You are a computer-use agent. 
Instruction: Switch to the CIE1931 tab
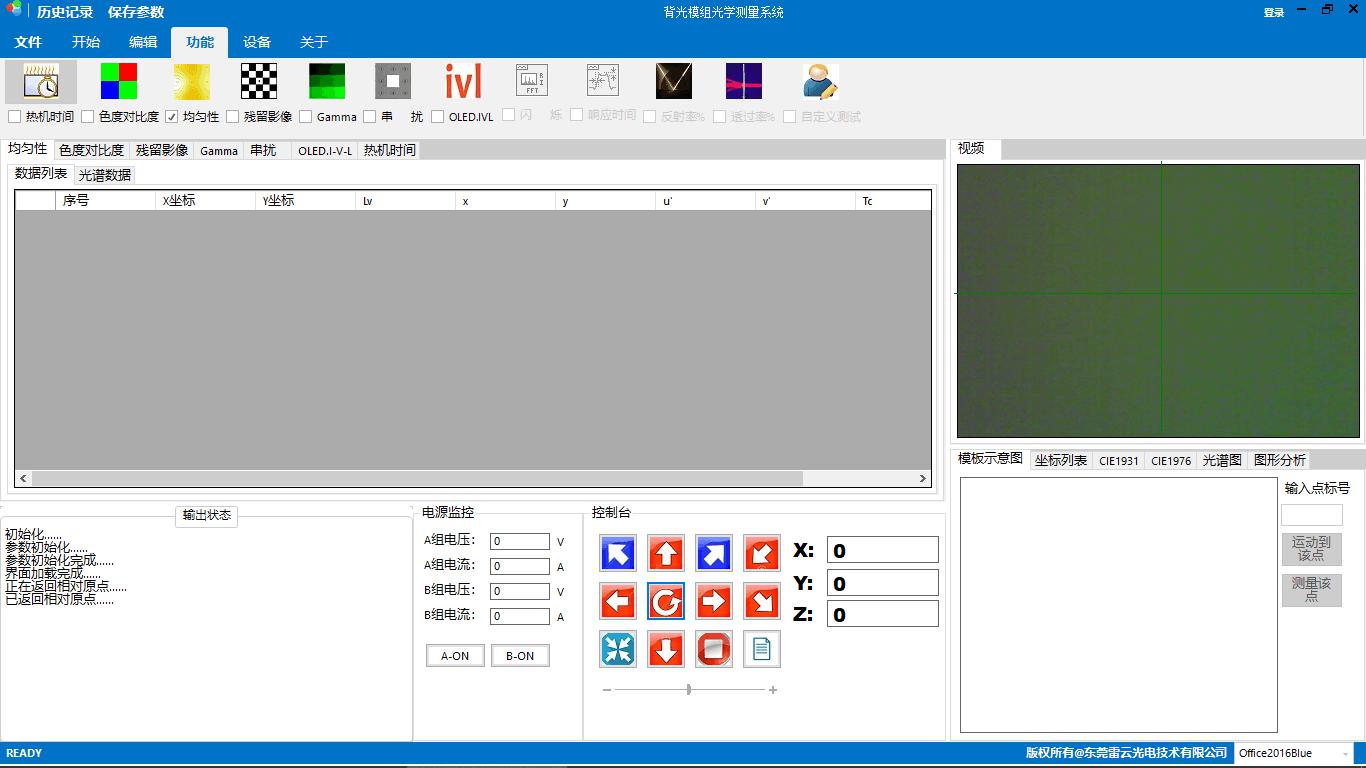[x=1118, y=461]
